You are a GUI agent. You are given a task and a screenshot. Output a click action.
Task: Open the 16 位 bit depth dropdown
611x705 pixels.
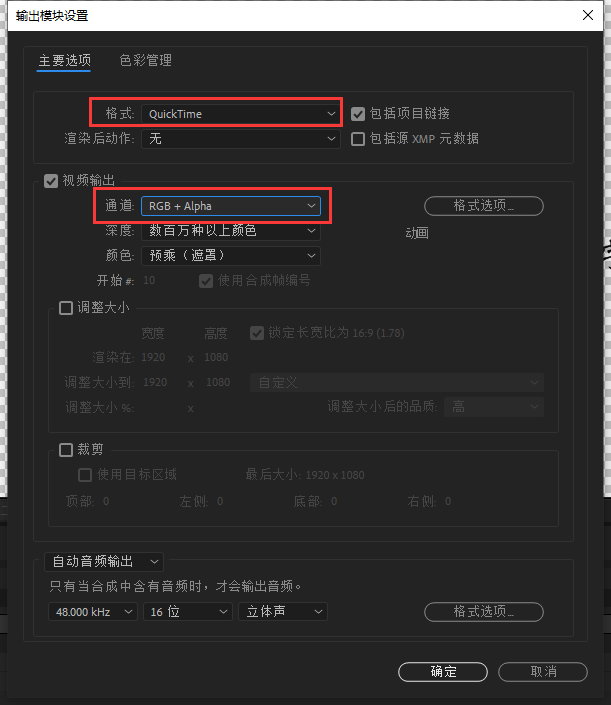tap(187, 611)
